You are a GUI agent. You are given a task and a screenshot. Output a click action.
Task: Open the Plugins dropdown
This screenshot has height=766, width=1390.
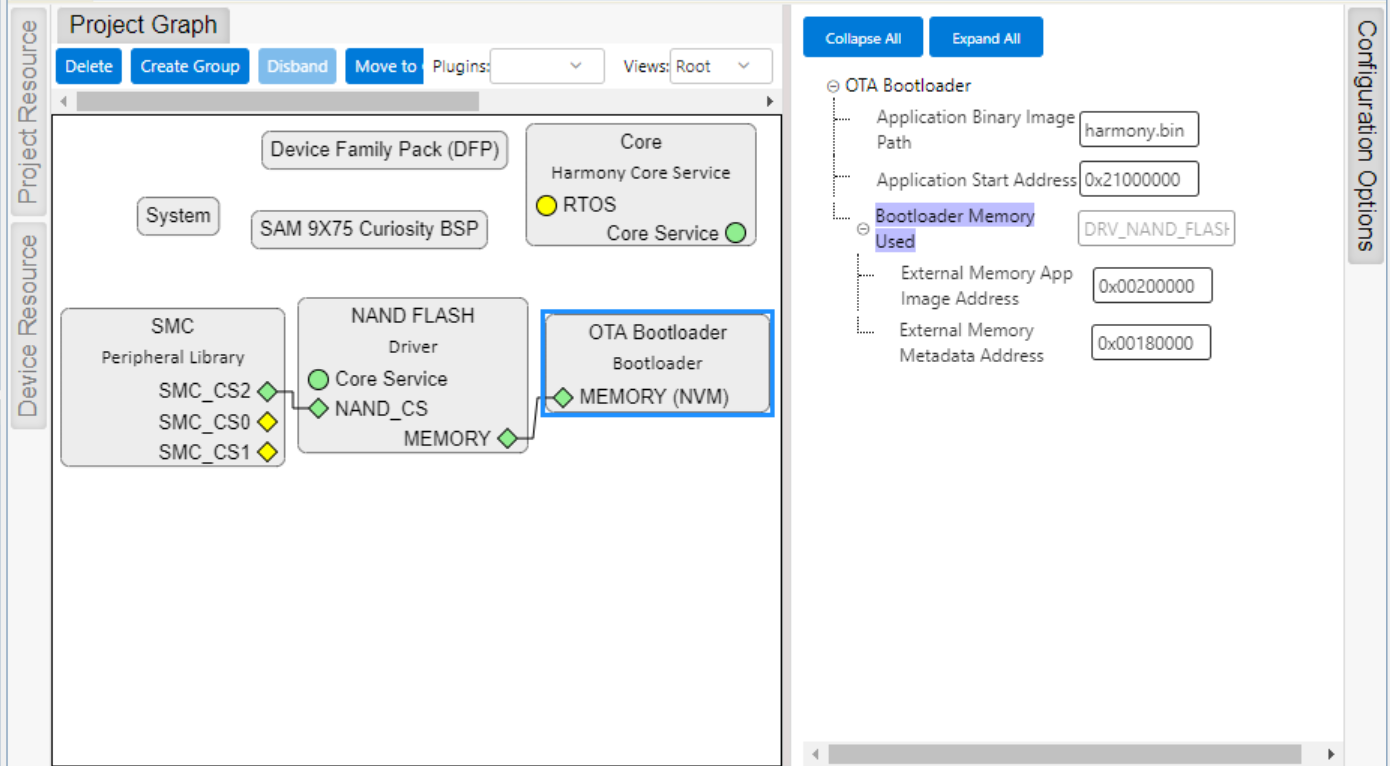[x=546, y=66]
